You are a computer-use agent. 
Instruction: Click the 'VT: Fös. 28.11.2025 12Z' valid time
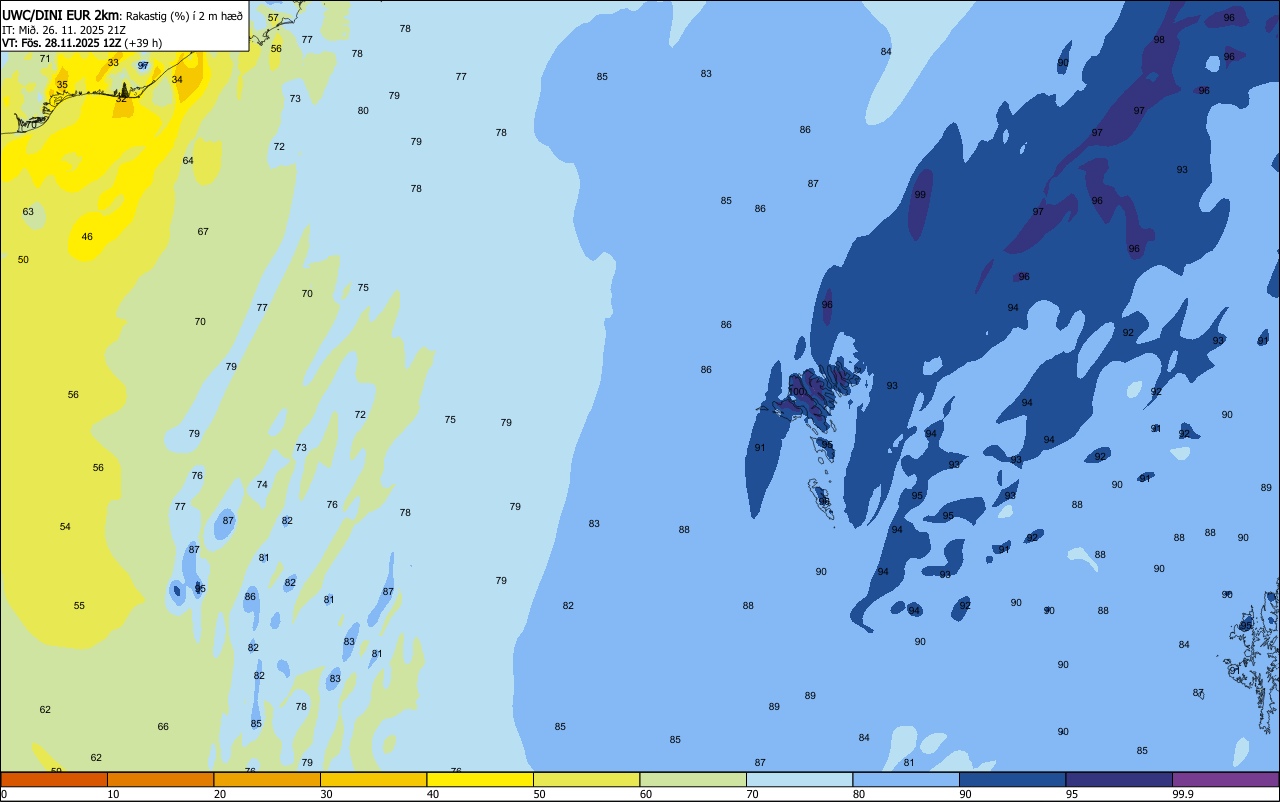[62, 43]
